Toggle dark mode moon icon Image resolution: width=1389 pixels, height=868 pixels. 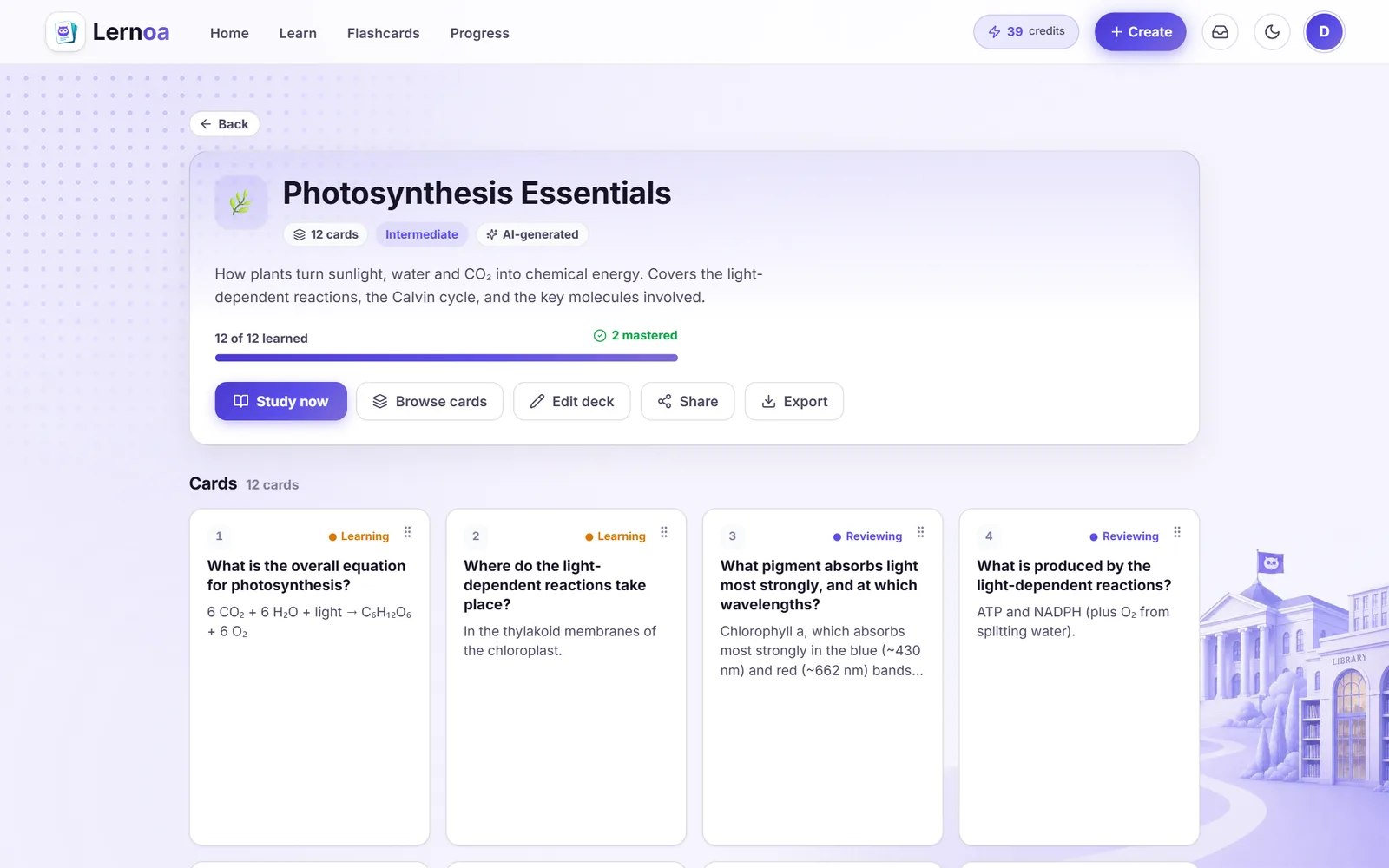[x=1272, y=32]
